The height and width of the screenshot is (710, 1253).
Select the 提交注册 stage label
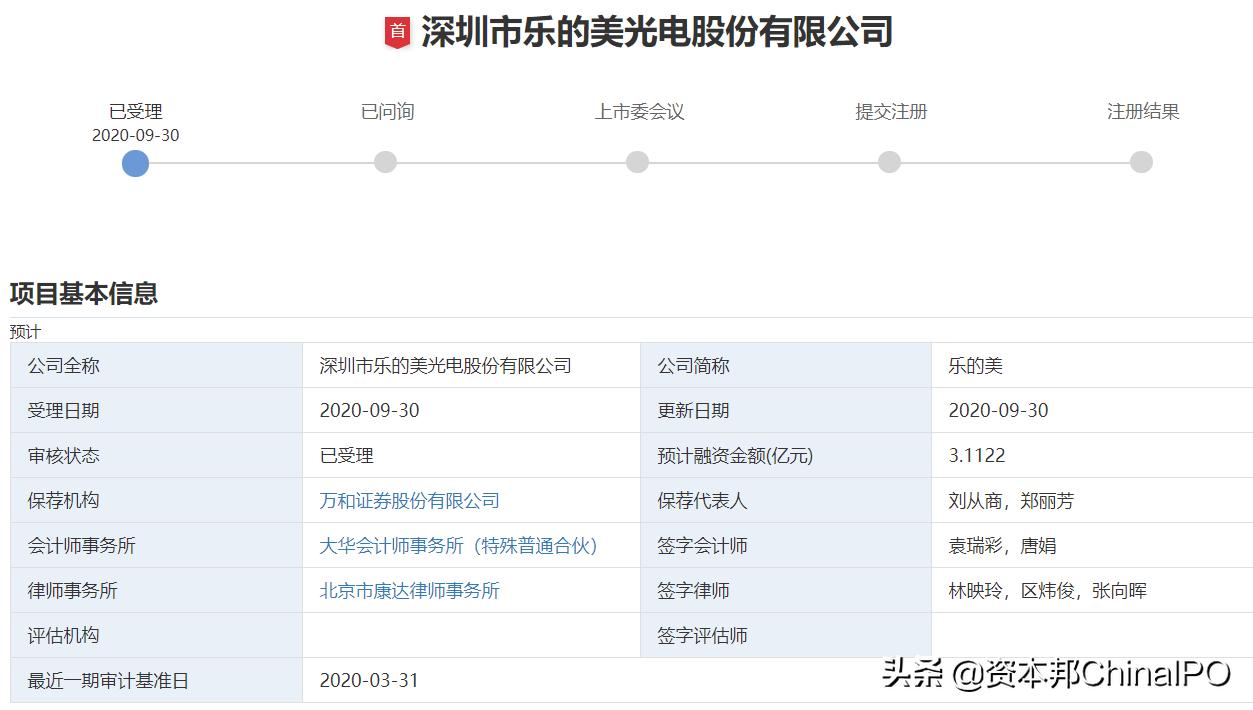[x=888, y=112]
